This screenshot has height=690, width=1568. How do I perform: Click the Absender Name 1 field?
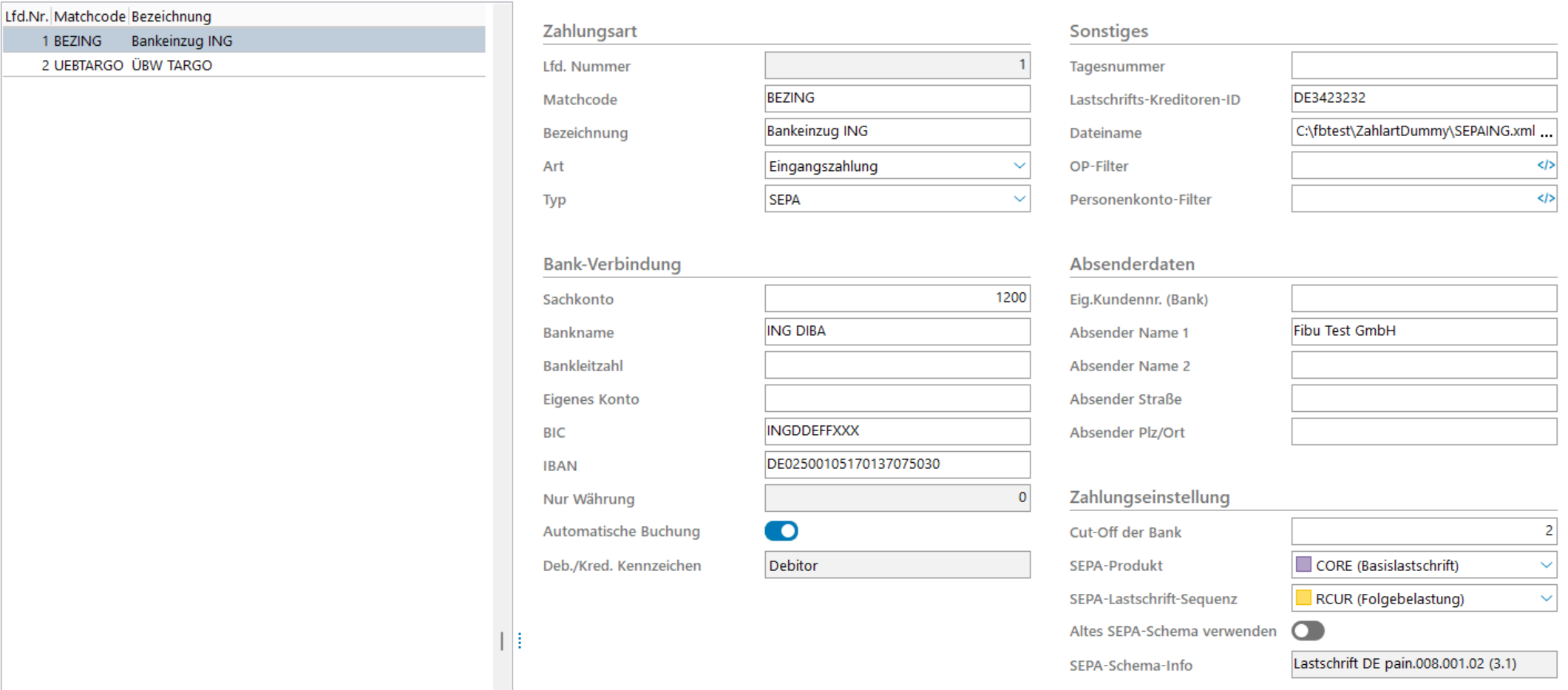1423,331
